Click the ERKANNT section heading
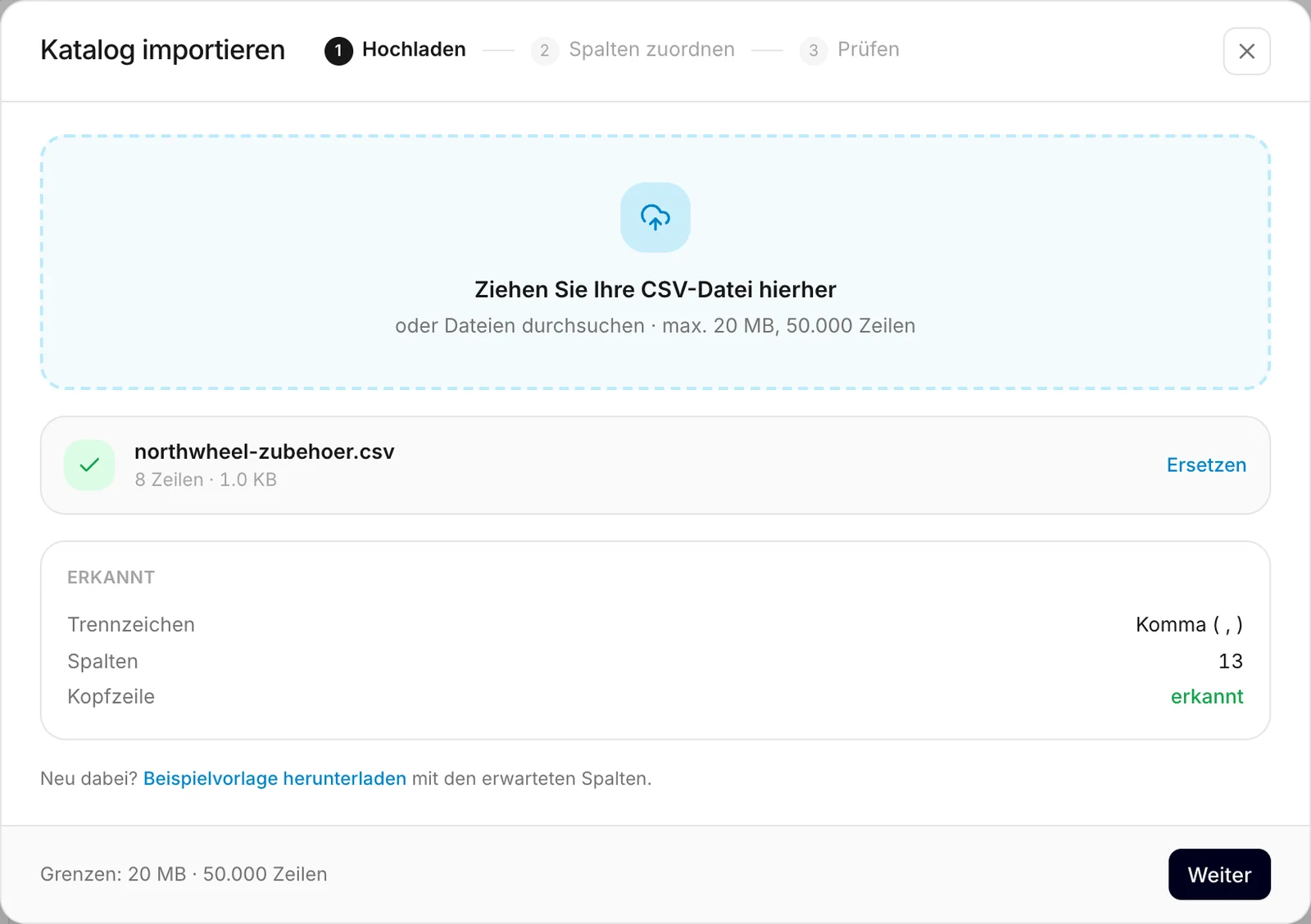The image size is (1311, 924). tap(111, 577)
